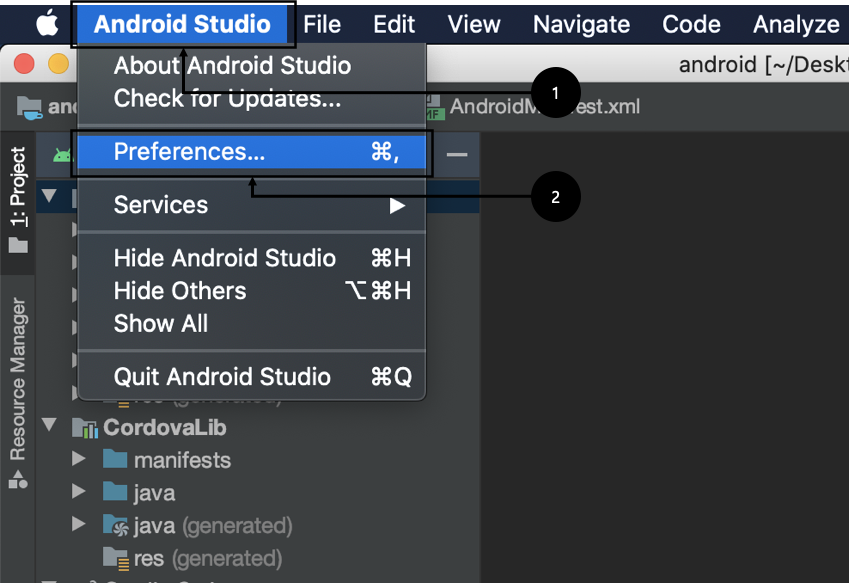Click the AndroidManifest MF file icon
Image resolution: width=849 pixels, height=583 pixels.
pos(434,107)
